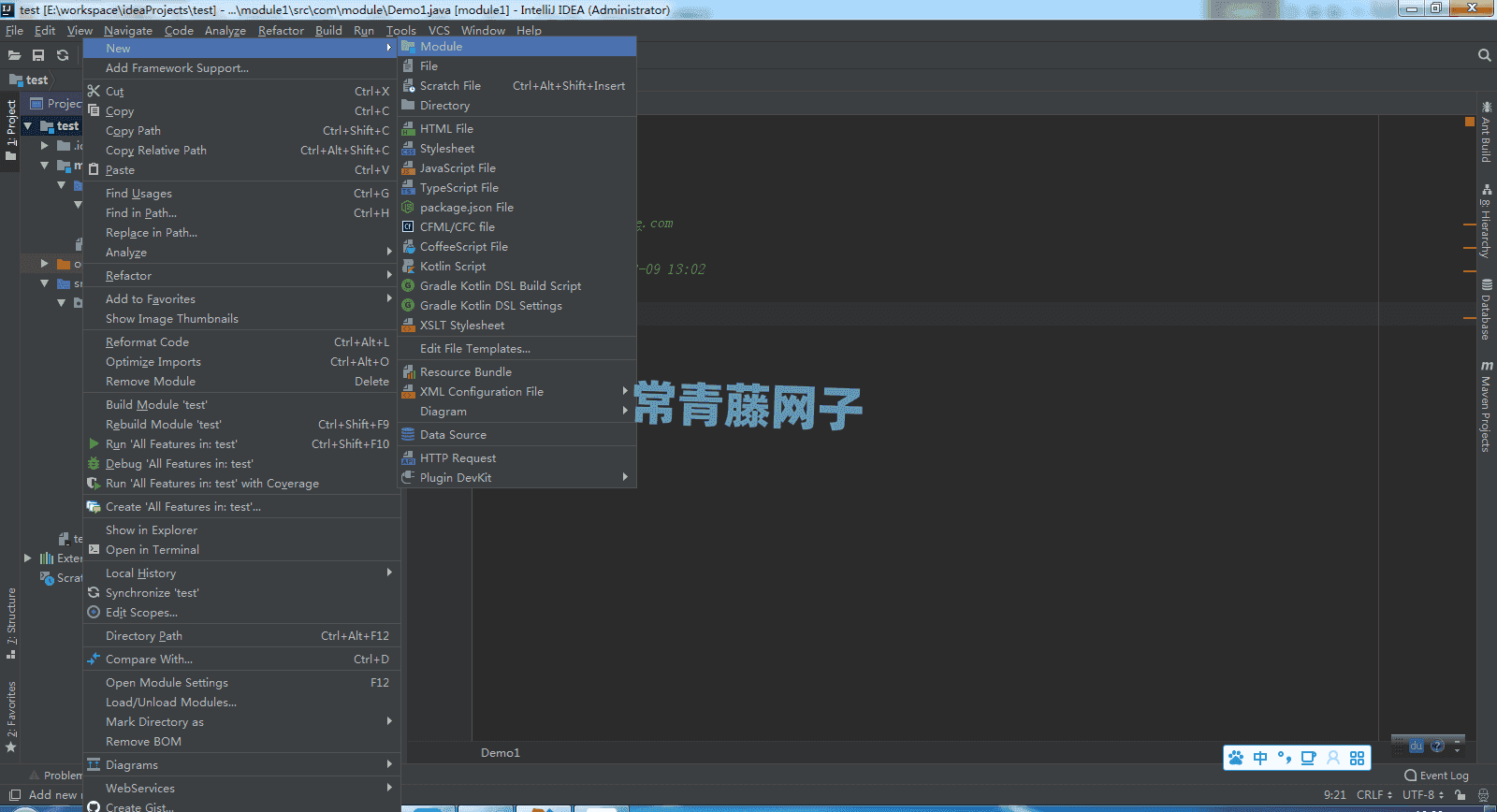Click the Gradle Kotlin DSL Build Script icon
Screen dimensions: 1497x812
pyautogui.click(x=408, y=285)
